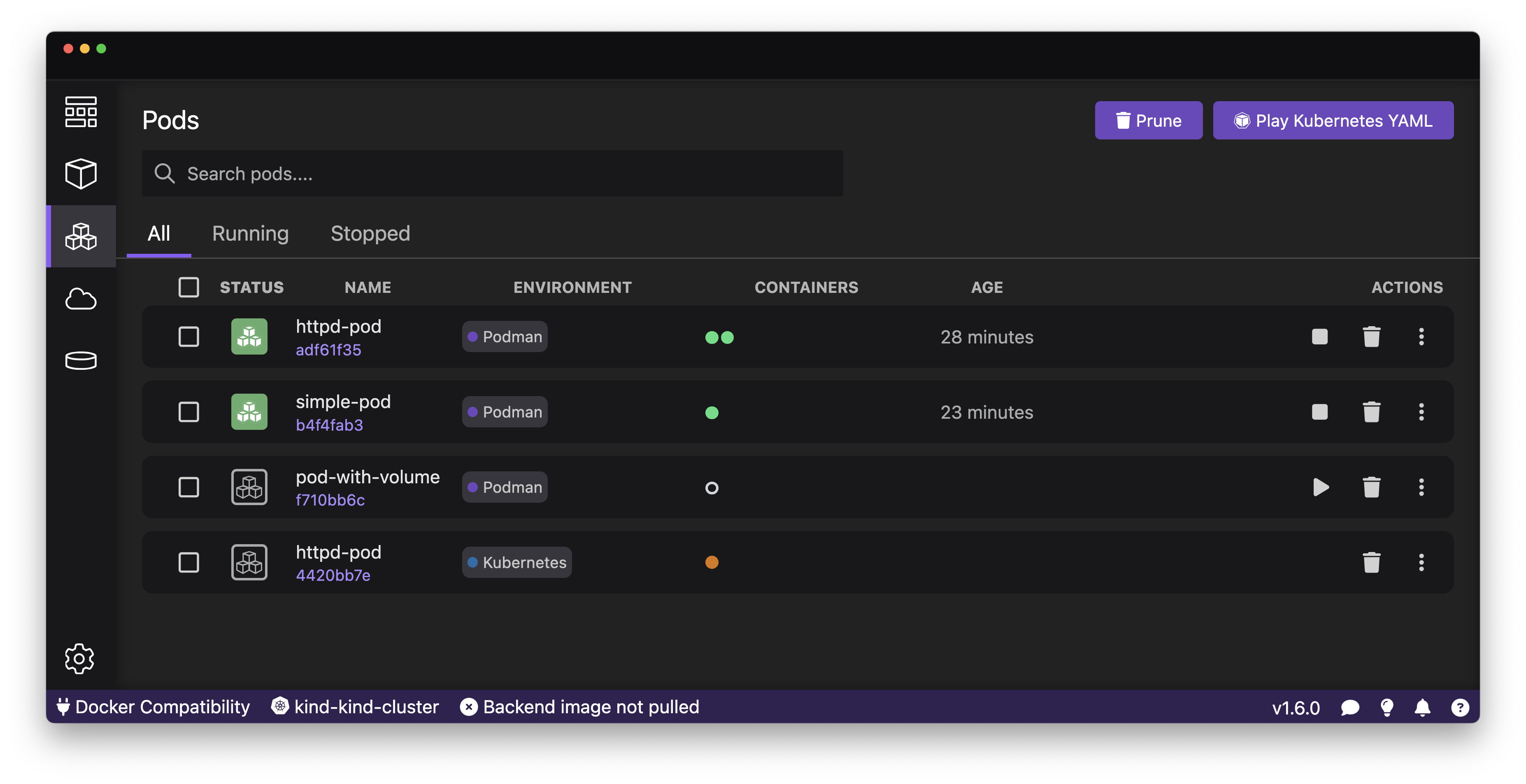Open Settings gear in sidebar
Image resolution: width=1526 pixels, height=784 pixels.
[x=79, y=659]
